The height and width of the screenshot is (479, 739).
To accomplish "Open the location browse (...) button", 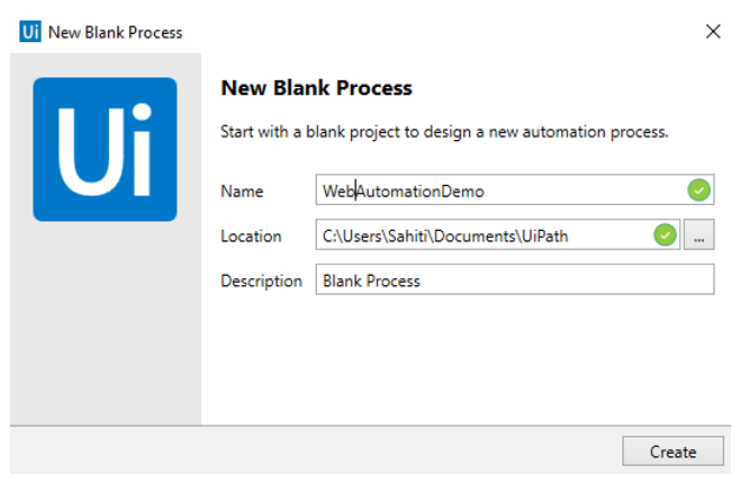I will [699, 235].
